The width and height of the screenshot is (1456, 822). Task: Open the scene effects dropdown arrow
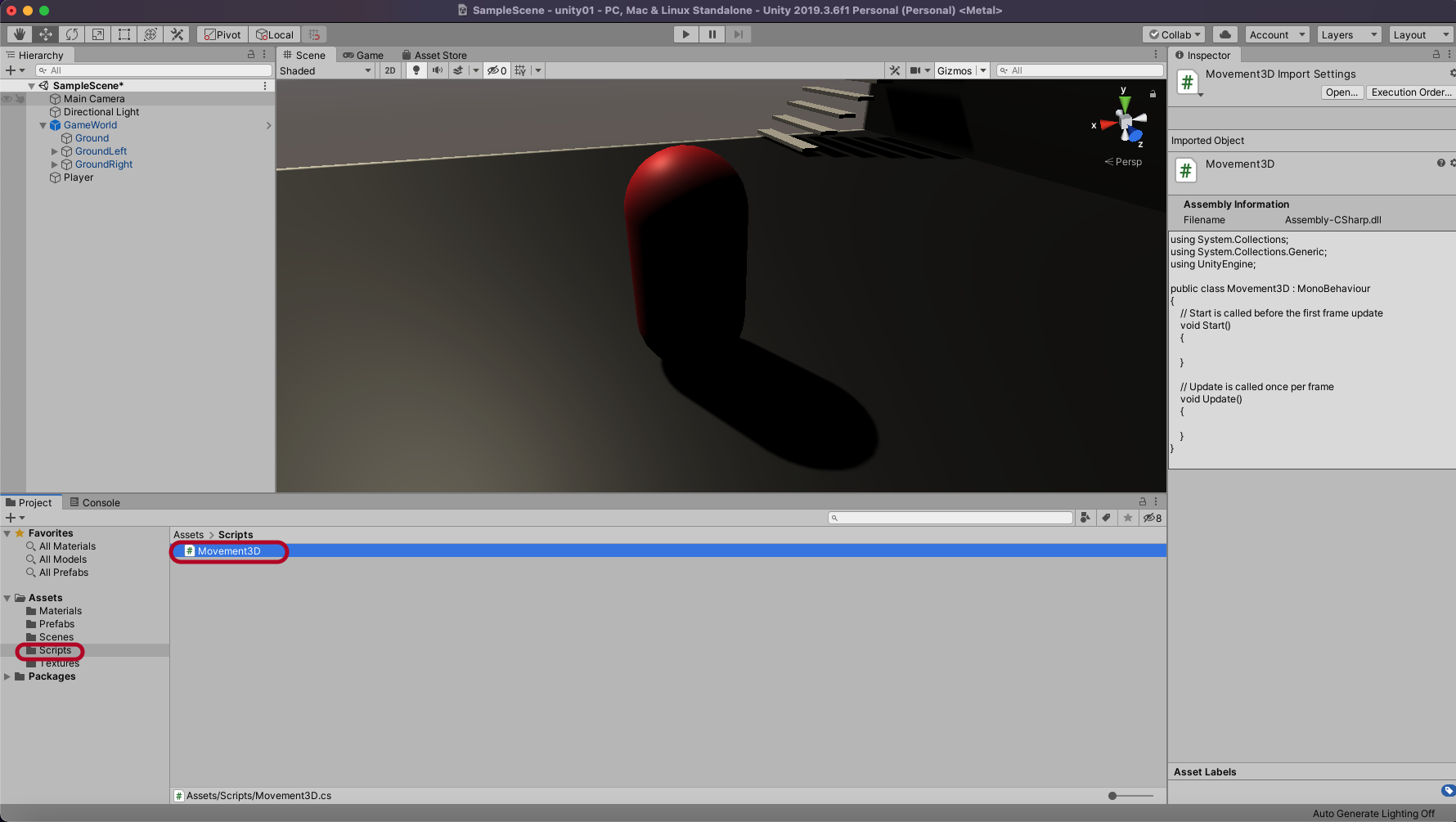click(x=475, y=70)
